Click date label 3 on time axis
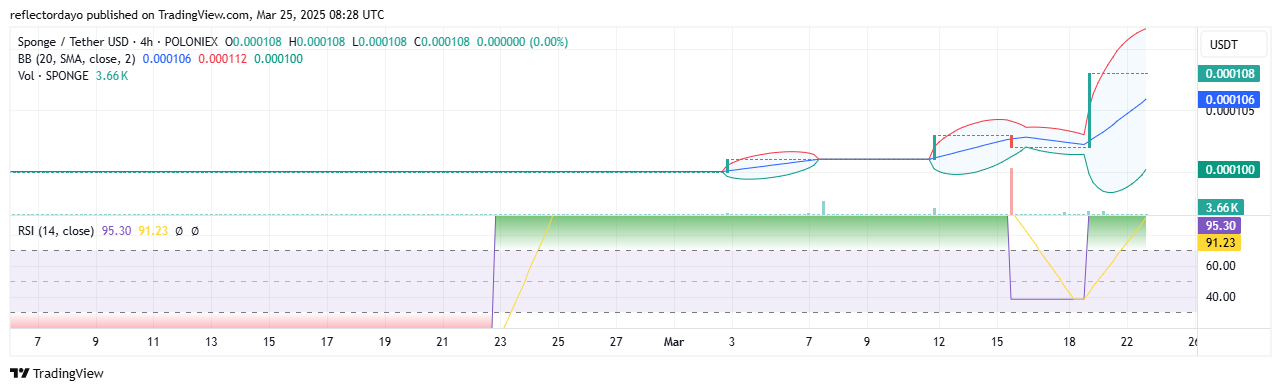This screenshot has height=391, width=1281. pos(732,342)
